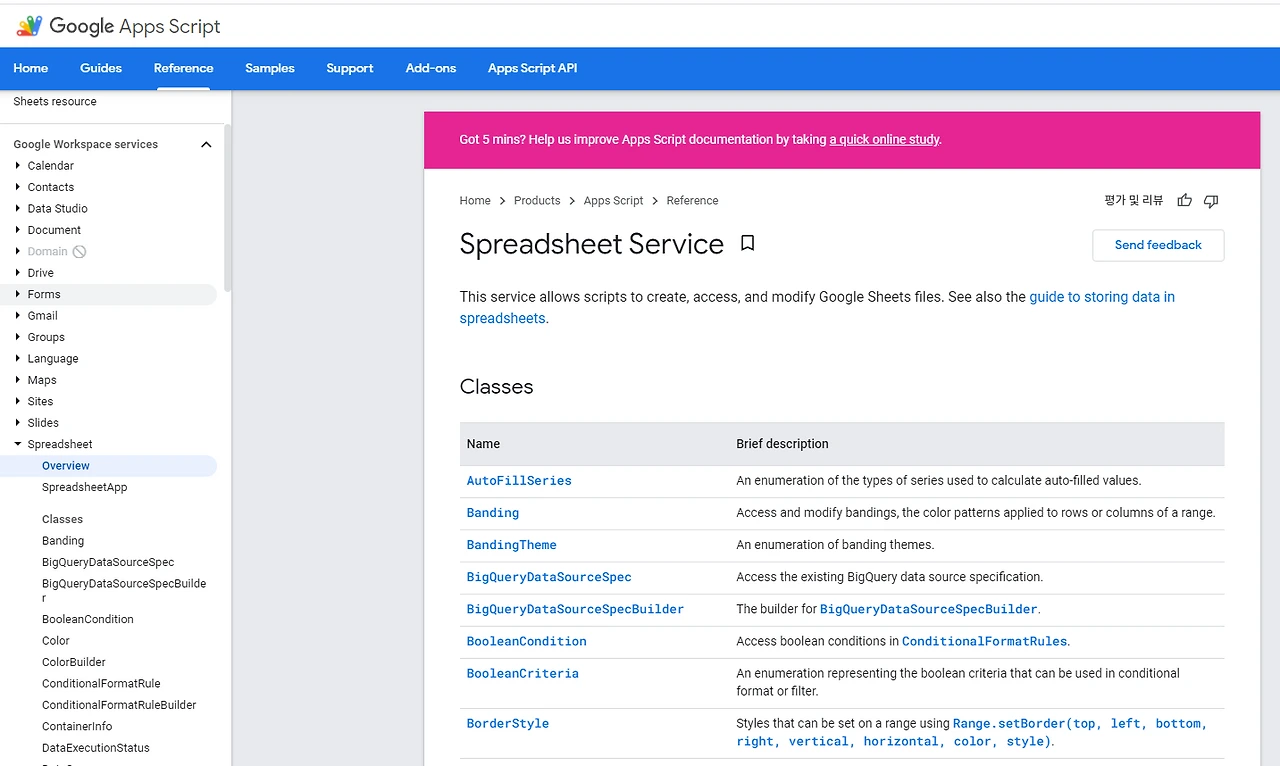Screen dimensions: 1280x766
Task: Open the Reference tab
Action: pos(183,68)
